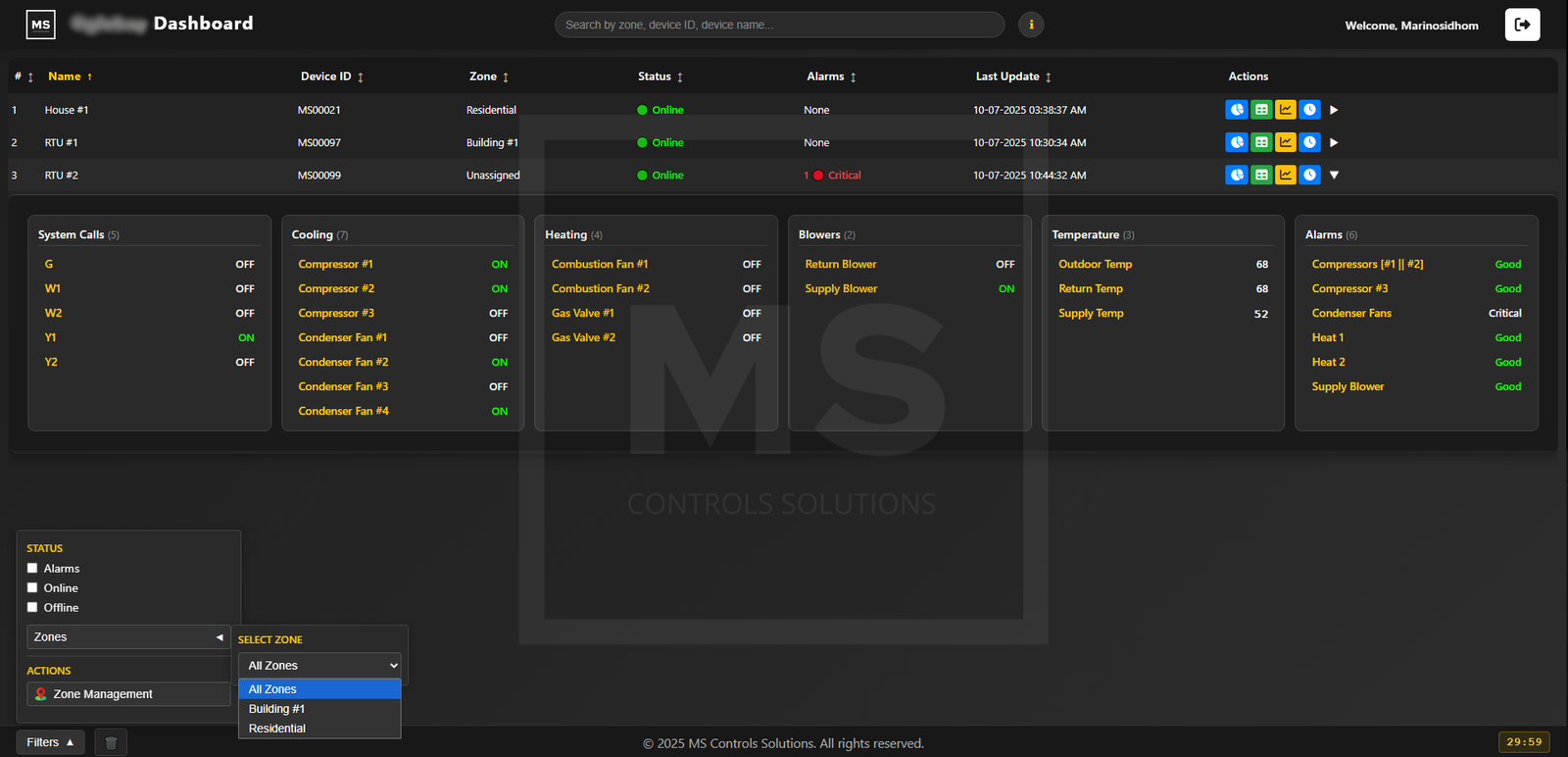Image resolution: width=1568 pixels, height=757 pixels.
Task: Click Return Temp label
Action: [x=1091, y=288]
